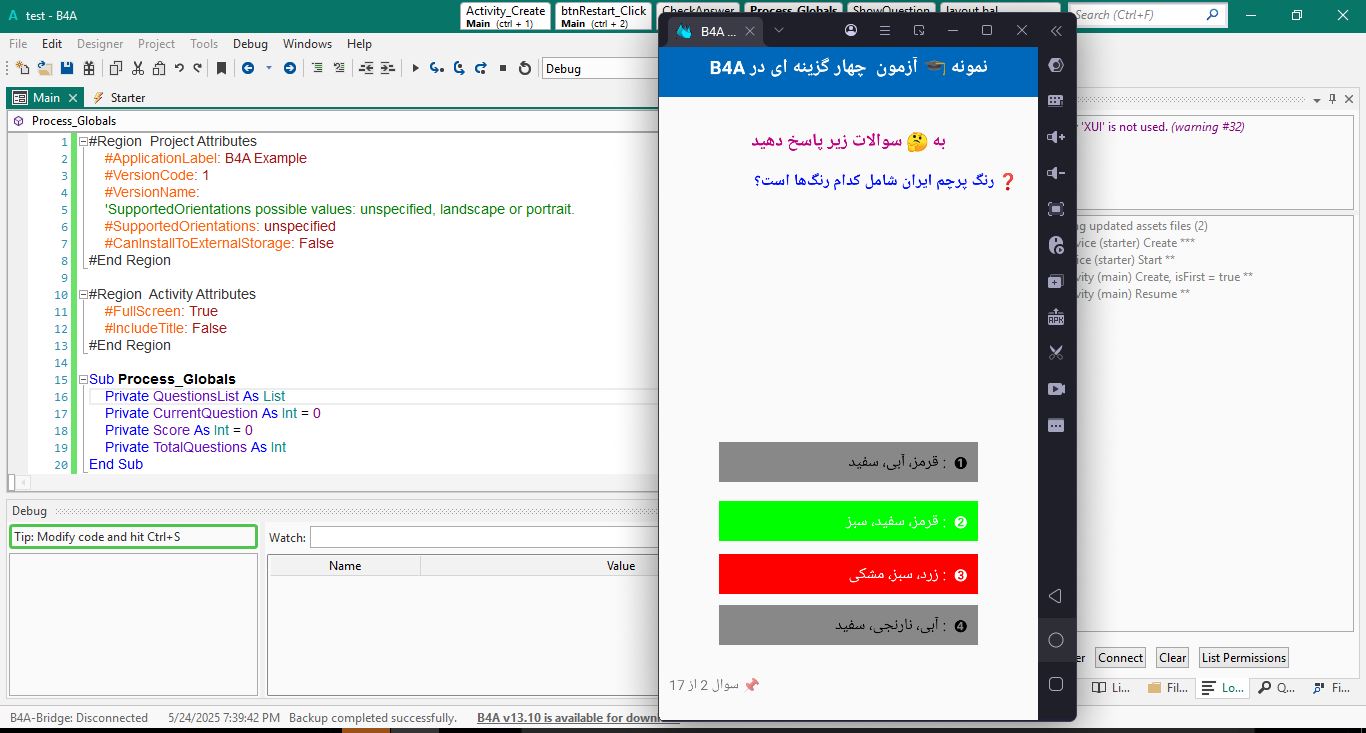Open the Process_Globals sub selector dropdown

point(335,120)
